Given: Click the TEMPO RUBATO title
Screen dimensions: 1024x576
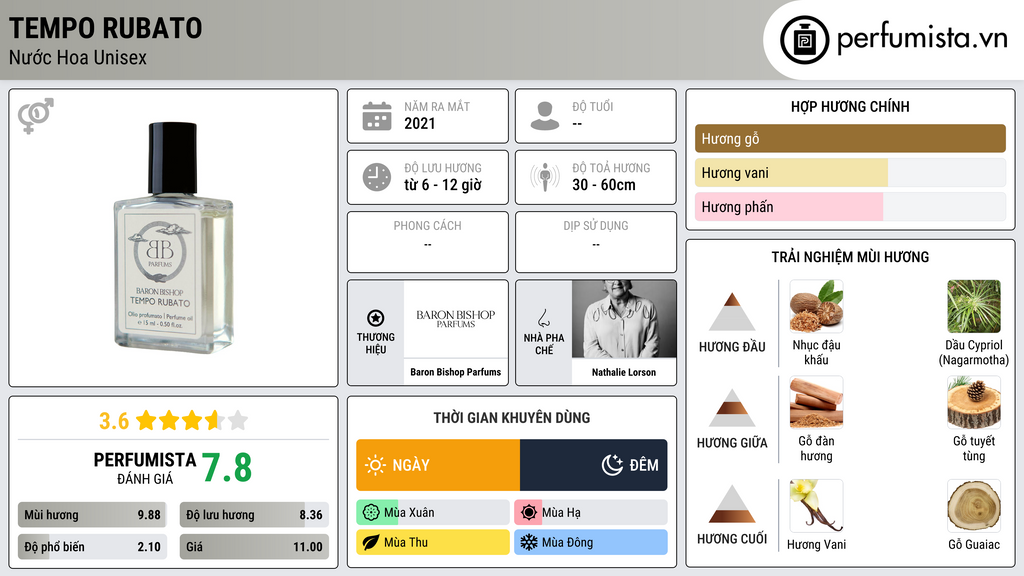Looking at the screenshot, I should coord(106,28).
